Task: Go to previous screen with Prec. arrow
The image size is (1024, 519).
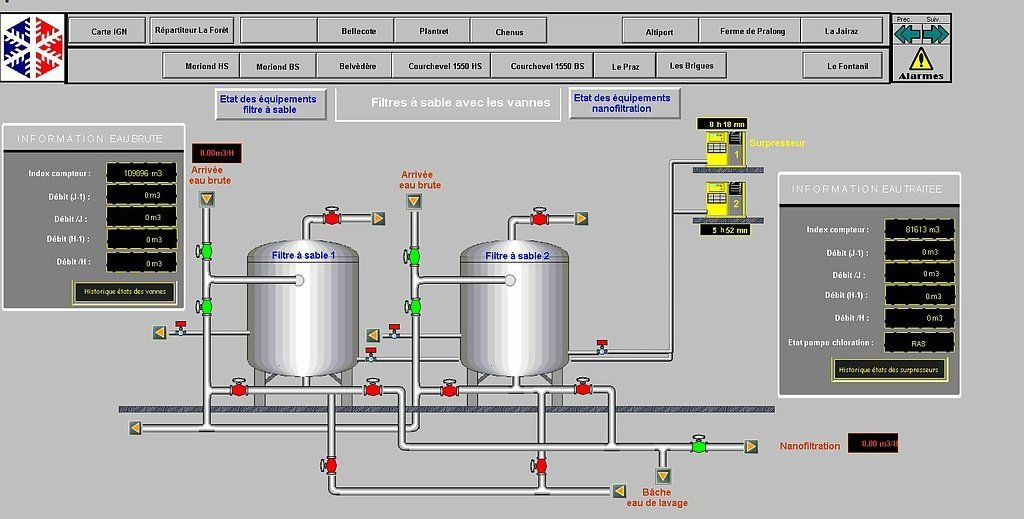Action: pyautogui.click(x=907, y=34)
